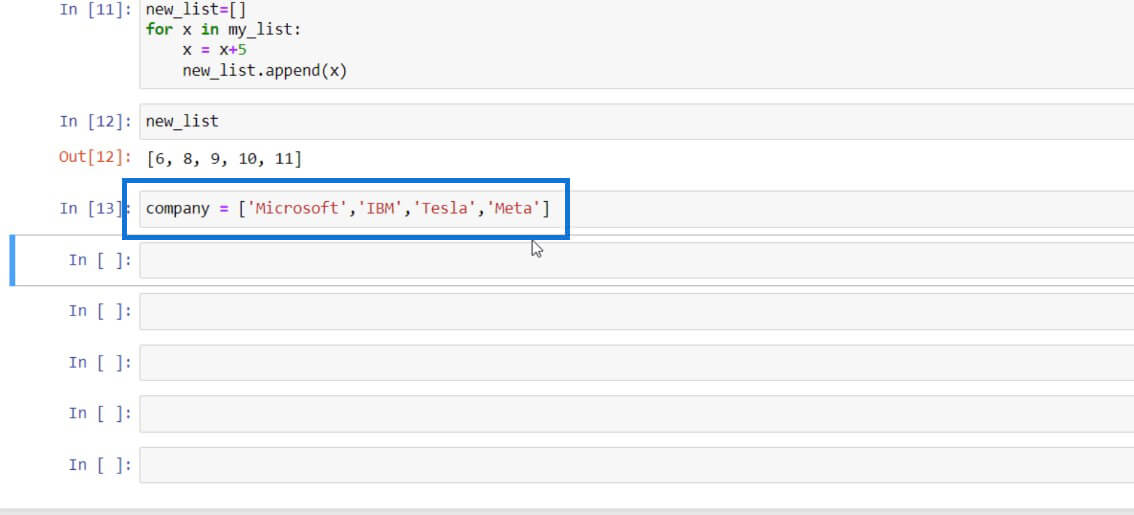This screenshot has height=515, width=1134.
Task: Click the In [11] for-loop code cell
Action: pyautogui.click(x=636, y=43)
